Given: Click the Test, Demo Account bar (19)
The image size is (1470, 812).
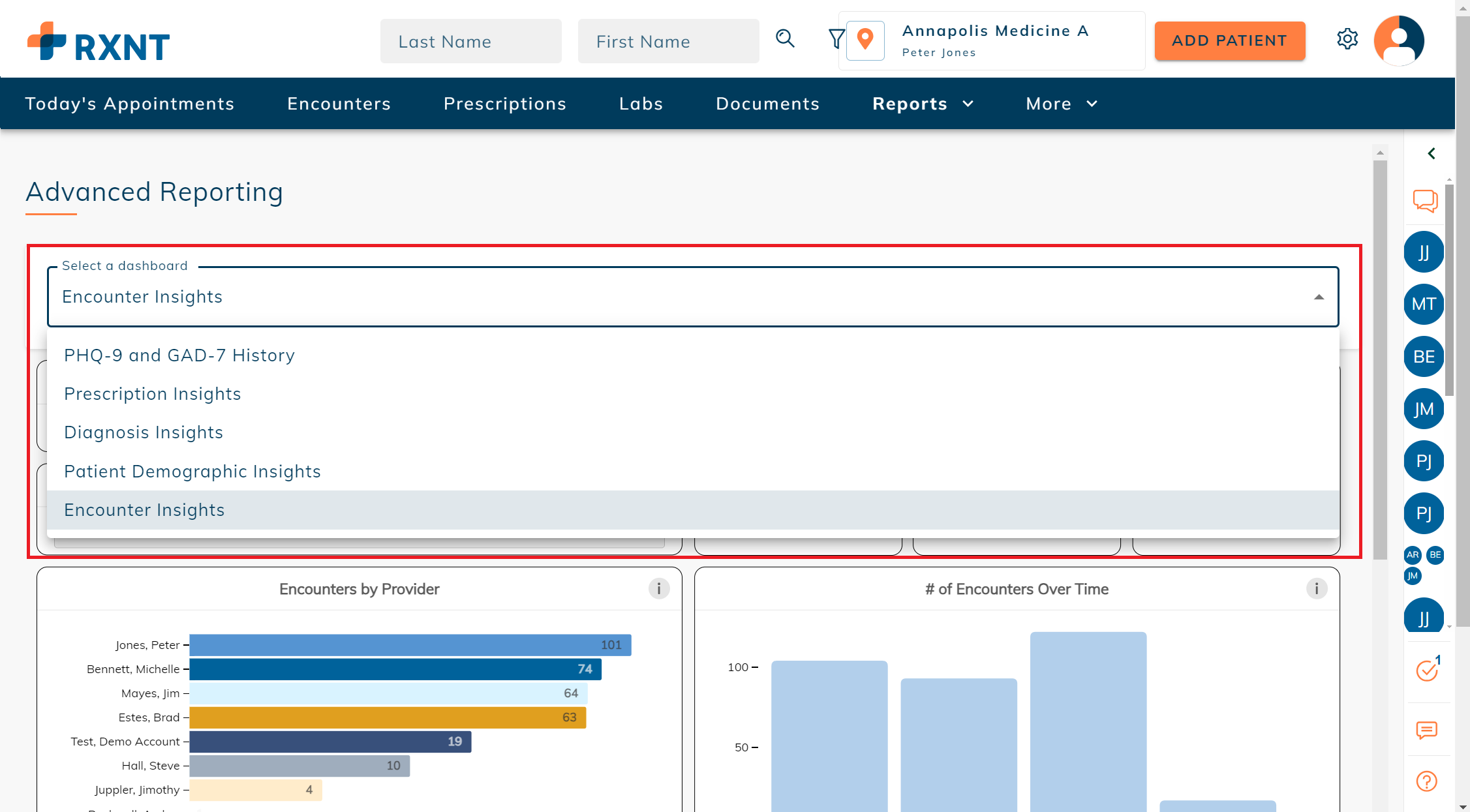Looking at the screenshot, I should pyautogui.click(x=331, y=742).
